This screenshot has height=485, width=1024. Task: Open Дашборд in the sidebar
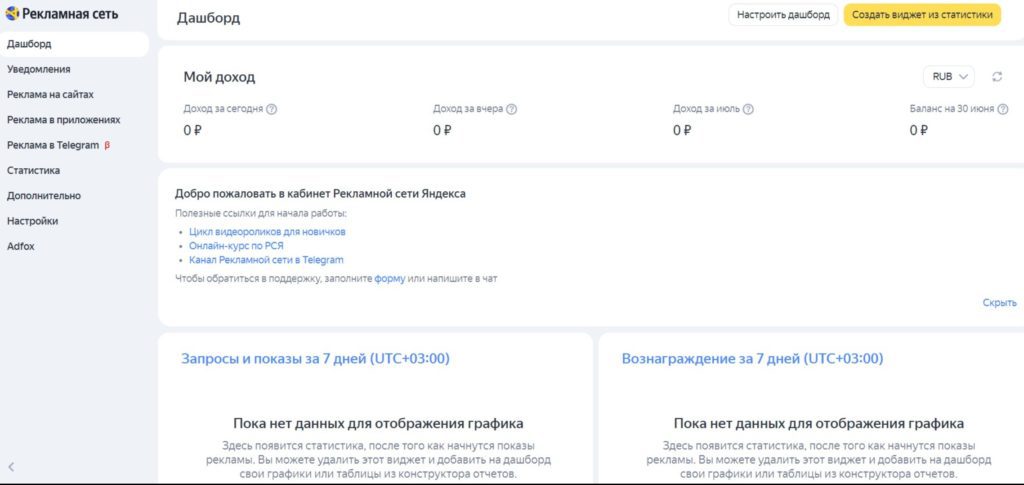(x=74, y=44)
